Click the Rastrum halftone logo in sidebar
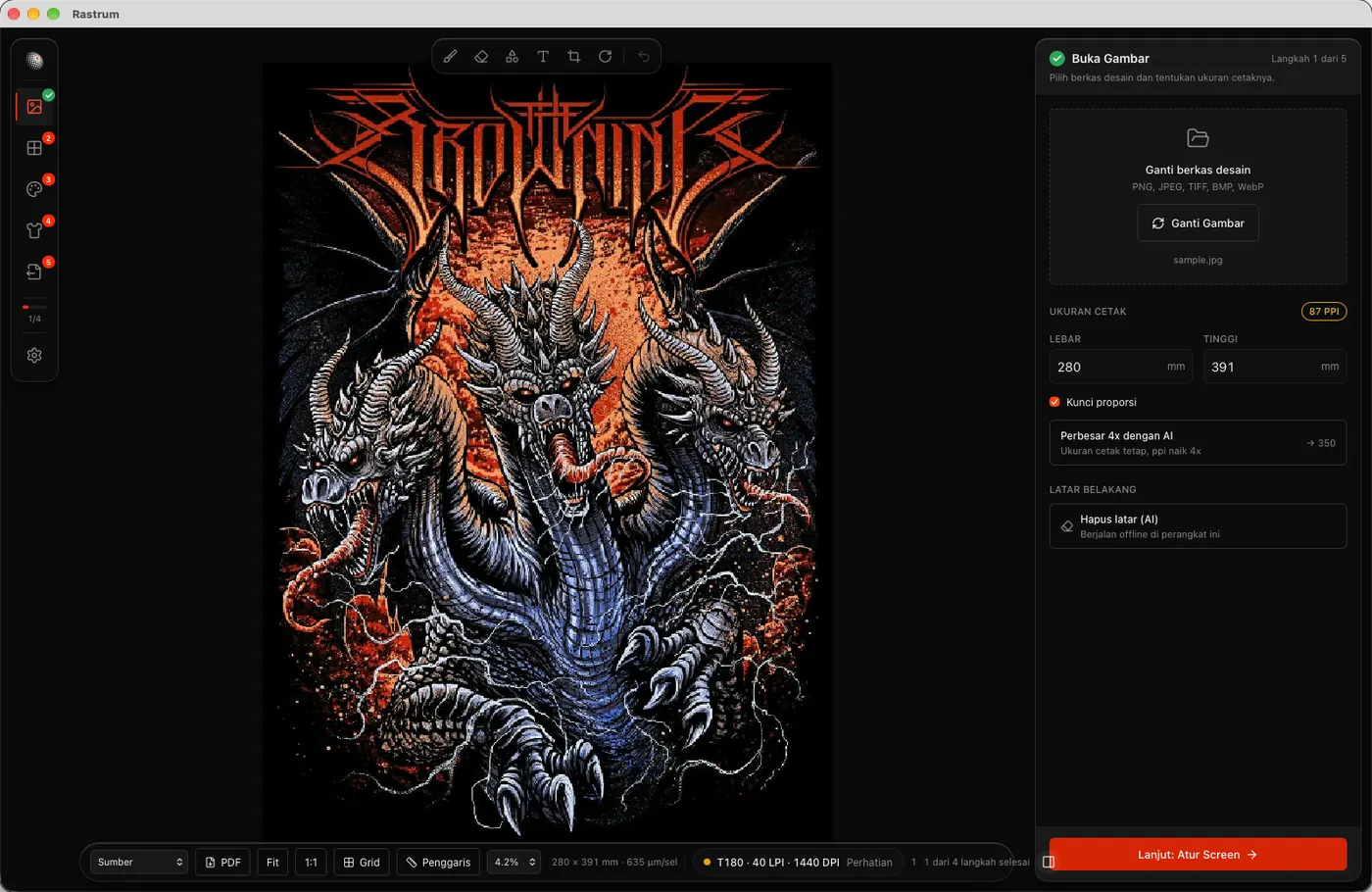The width and height of the screenshot is (1372, 892). tap(34, 61)
